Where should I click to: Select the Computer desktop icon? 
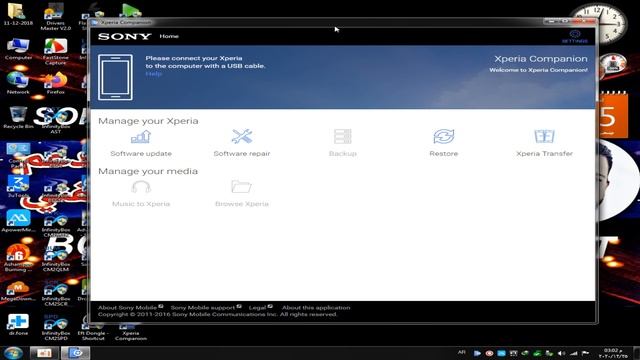[18, 49]
